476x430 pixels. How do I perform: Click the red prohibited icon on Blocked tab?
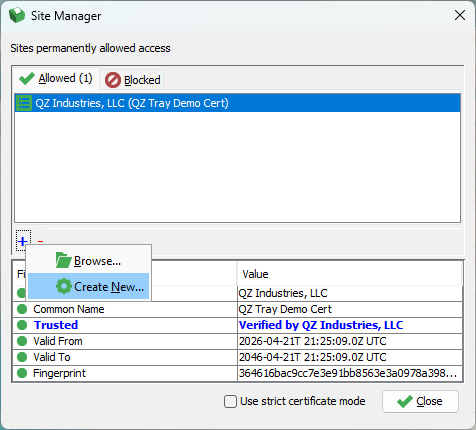(113, 80)
